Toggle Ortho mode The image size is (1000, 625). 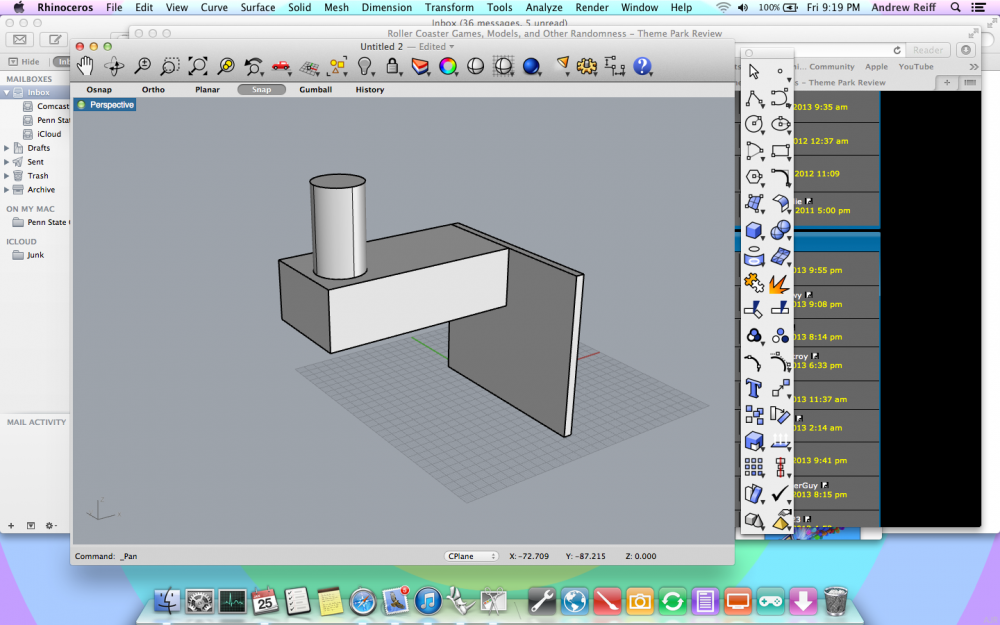point(153,90)
